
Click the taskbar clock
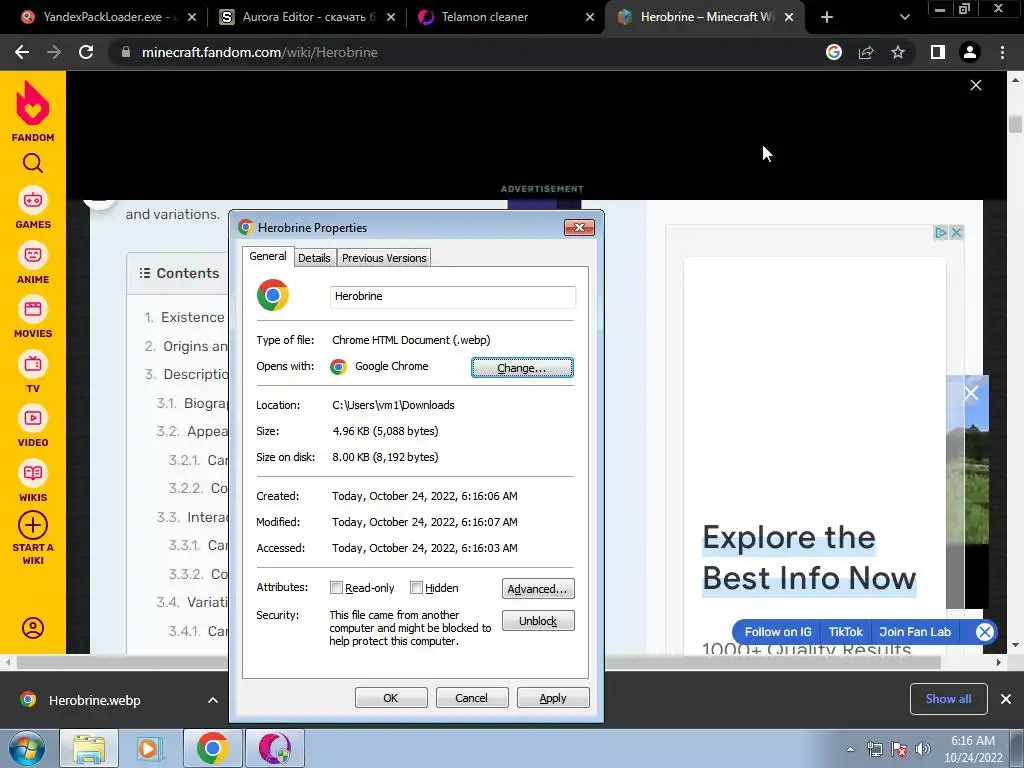coord(973,749)
